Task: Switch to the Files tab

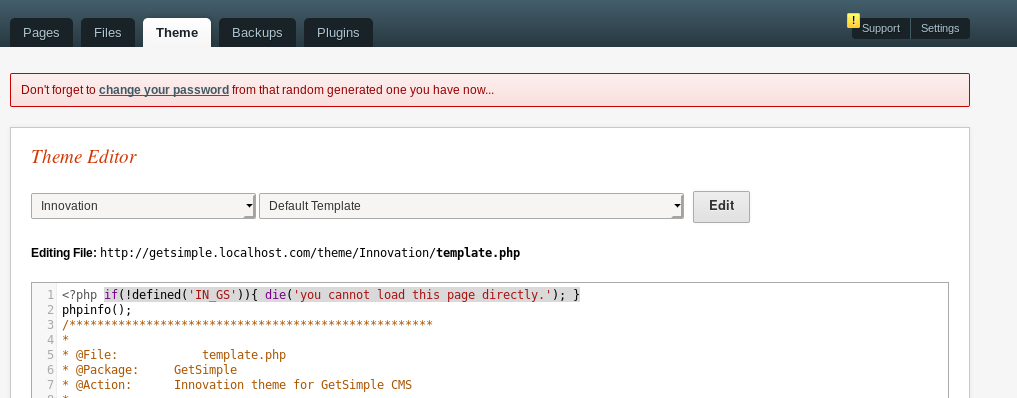Action: [108, 32]
